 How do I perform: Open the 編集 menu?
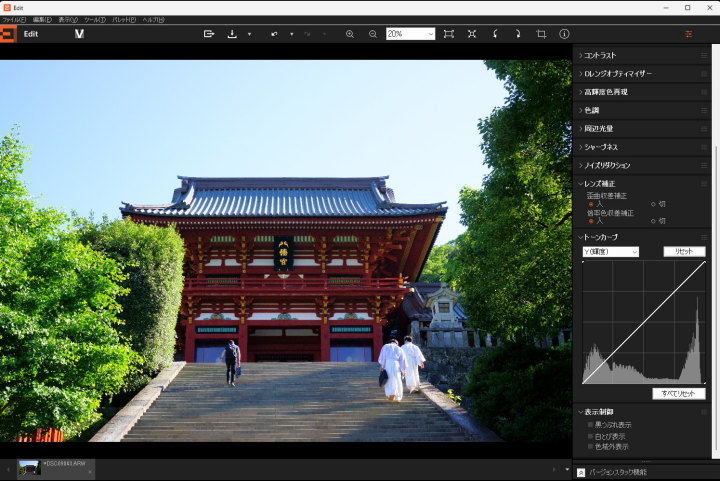coord(42,20)
